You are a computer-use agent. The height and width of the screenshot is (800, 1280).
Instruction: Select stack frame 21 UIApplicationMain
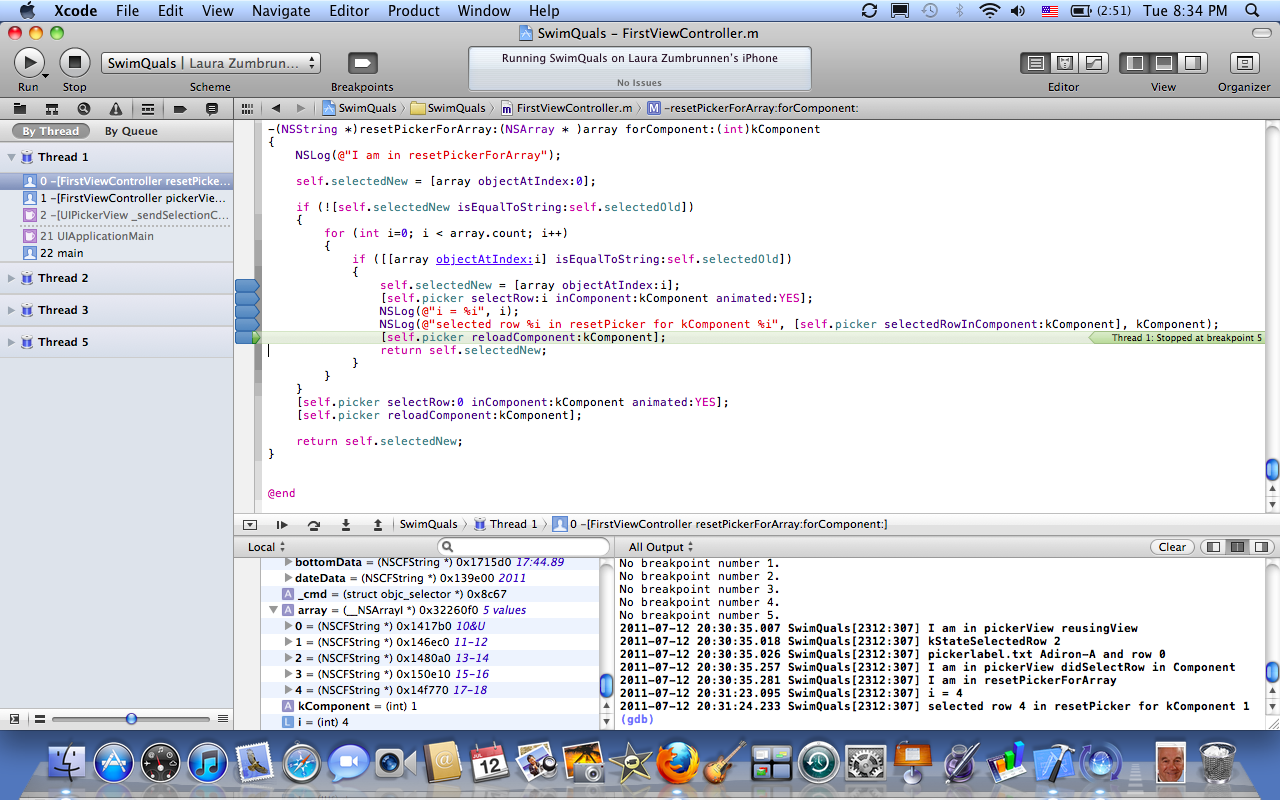pyautogui.click(x=117, y=236)
